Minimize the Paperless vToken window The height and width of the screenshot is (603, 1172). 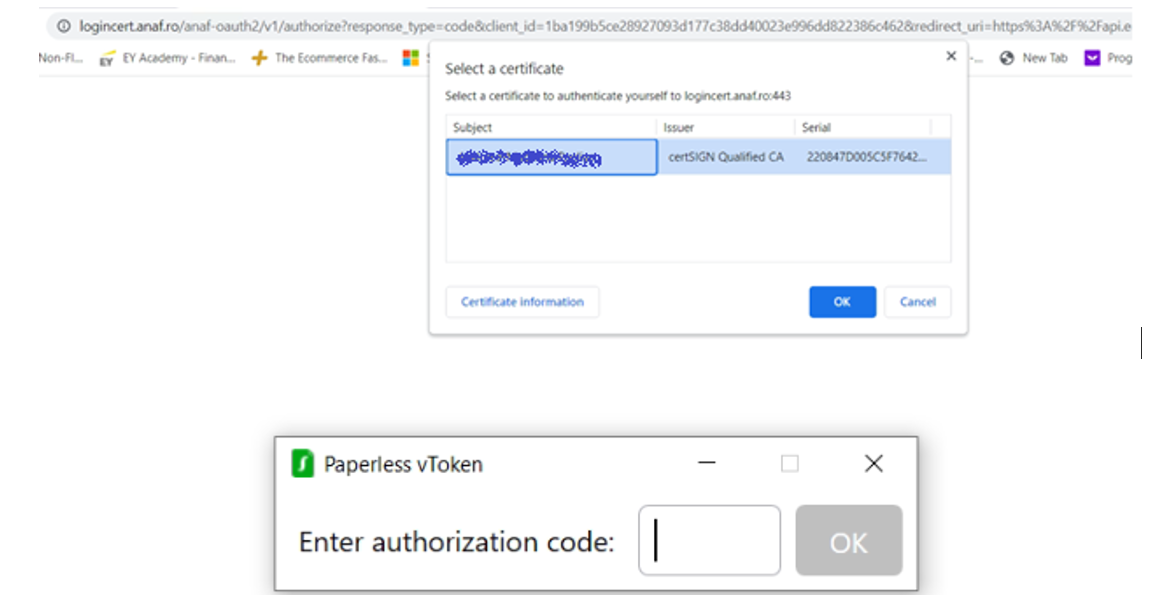(x=706, y=463)
